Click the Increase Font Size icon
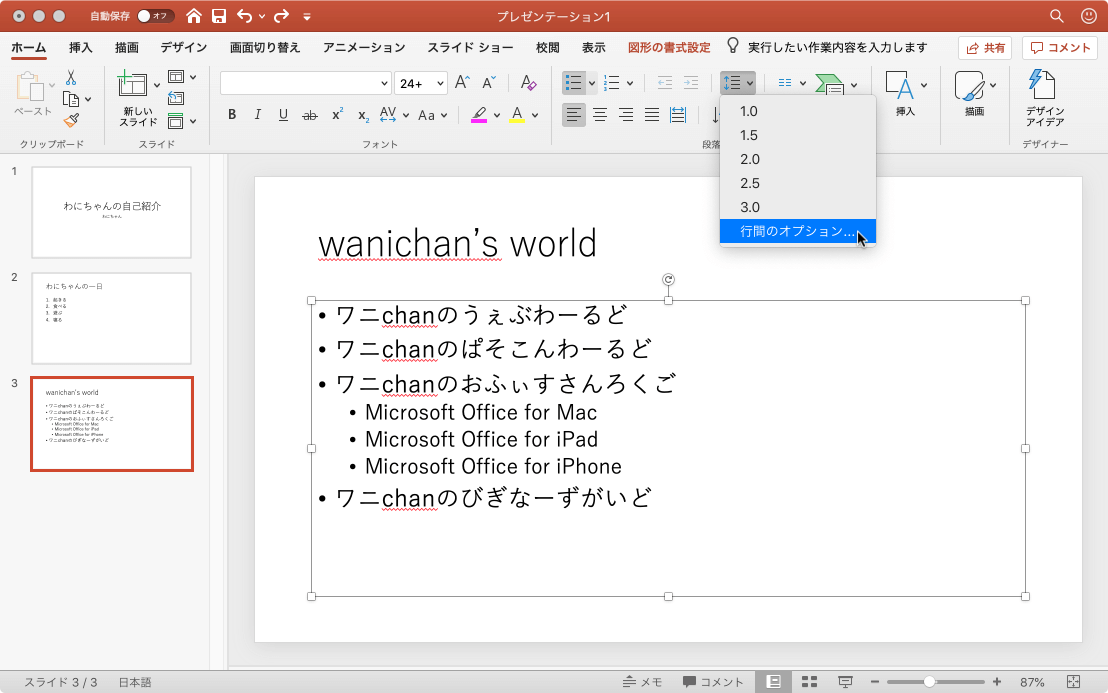The width and height of the screenshot is (1108, 693). (462, 83)
